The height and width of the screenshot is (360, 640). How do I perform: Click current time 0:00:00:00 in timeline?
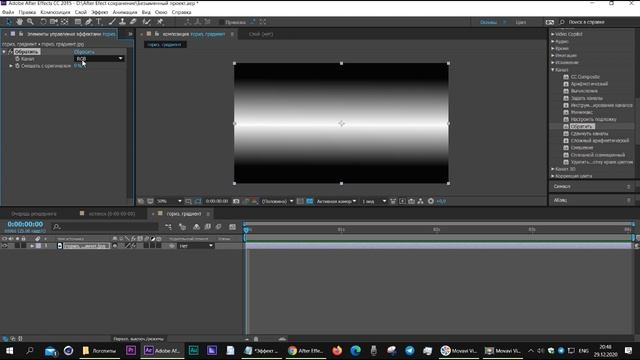(x=25, y=224)
